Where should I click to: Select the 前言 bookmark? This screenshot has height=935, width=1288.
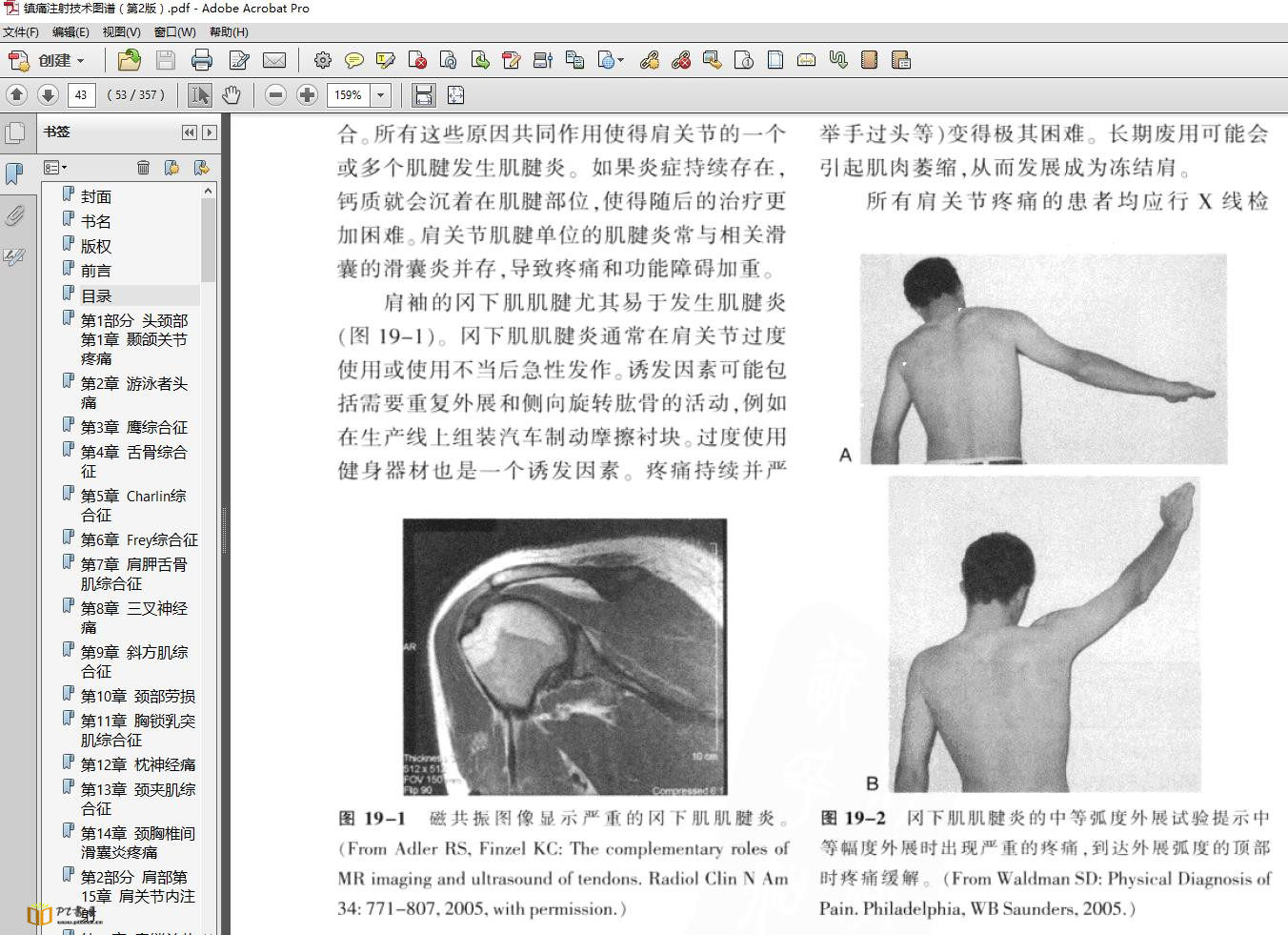point(95,271)
